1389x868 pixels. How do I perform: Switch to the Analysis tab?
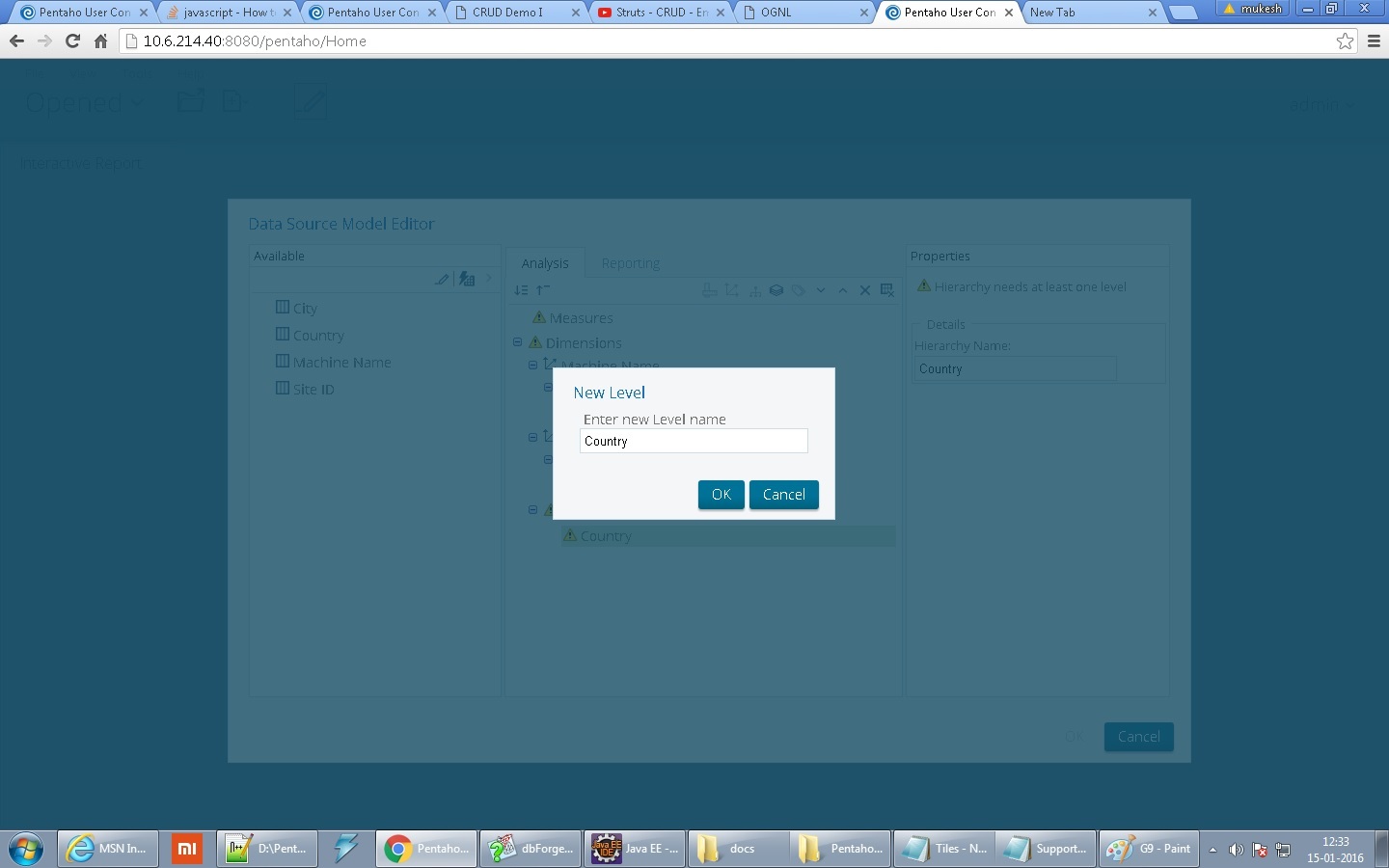545,263
